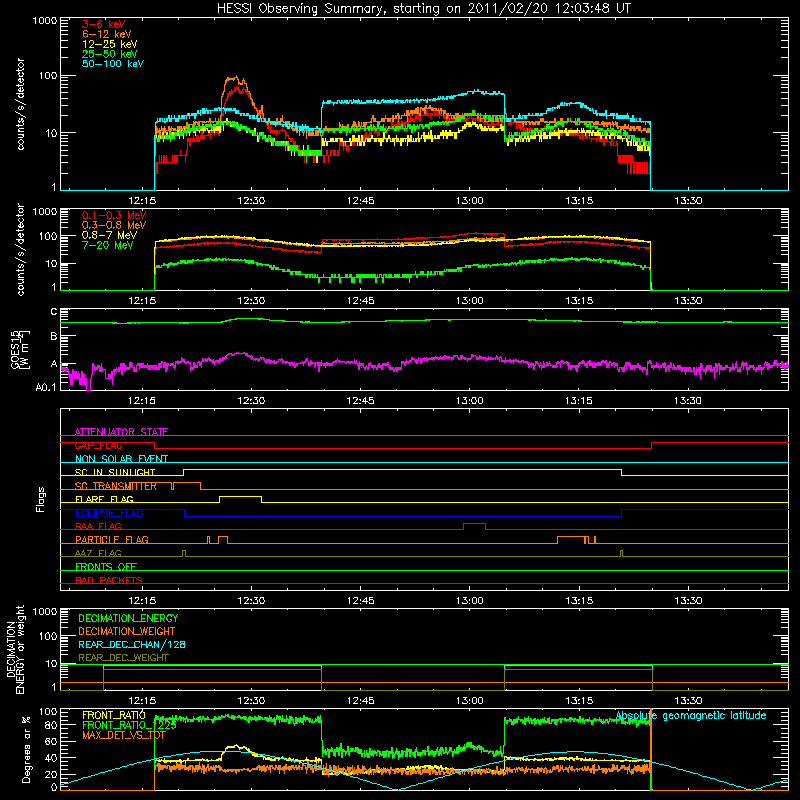Select the 0.1-0.3 MeV legend label
800x800 pixels.
(114, 215)
